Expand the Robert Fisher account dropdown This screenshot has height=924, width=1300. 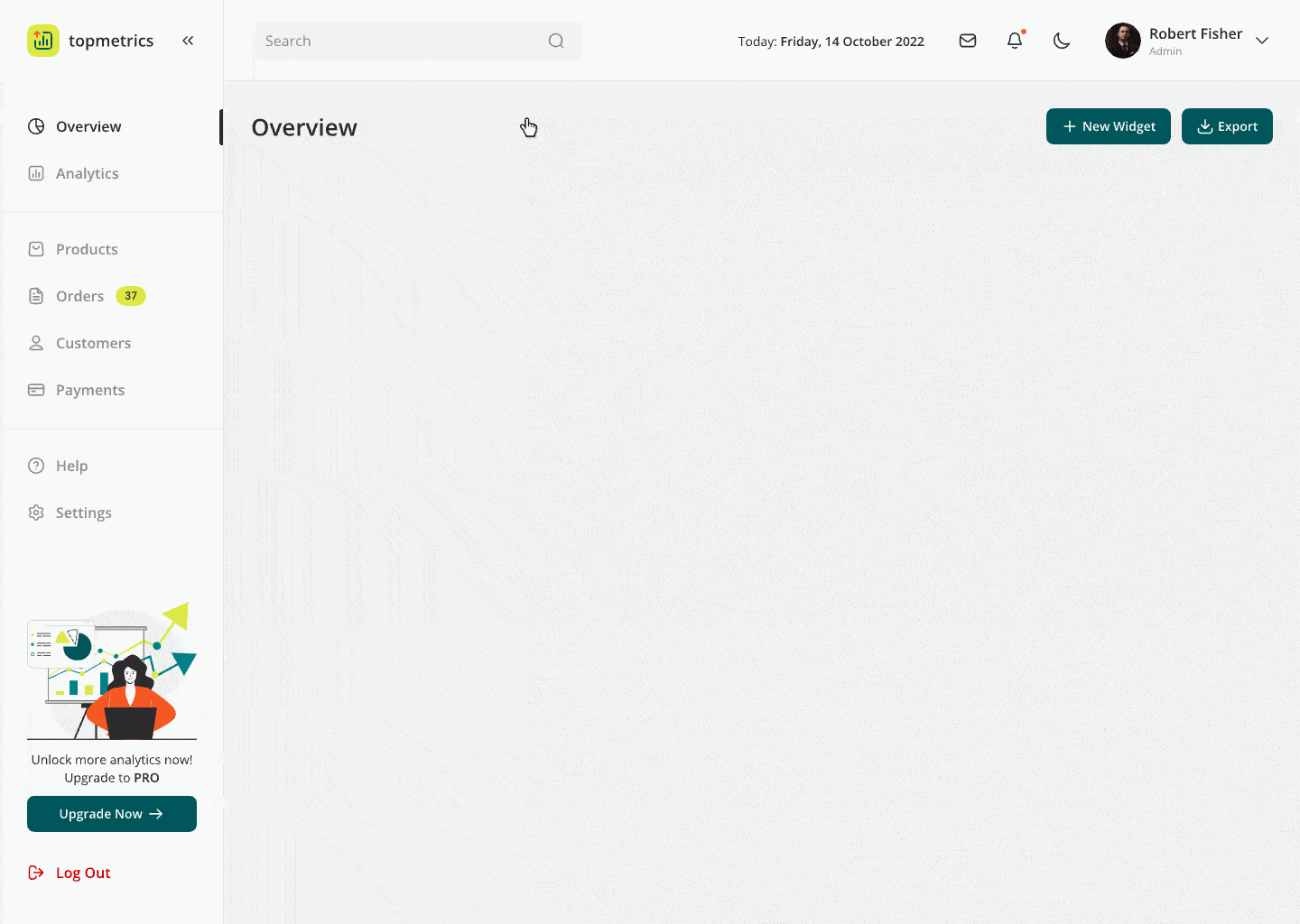click(x=1262, y=41)
